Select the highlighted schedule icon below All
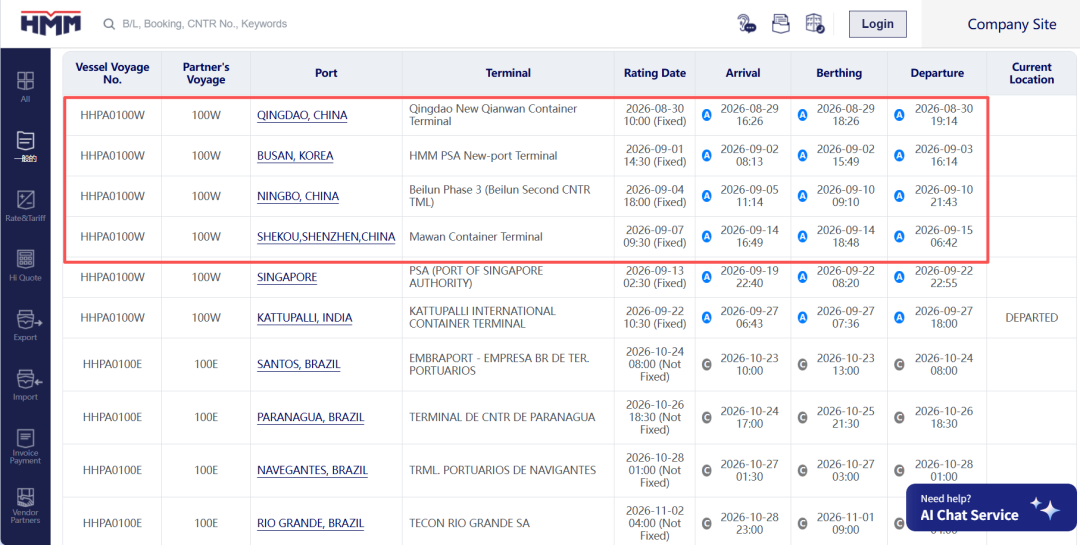 click(x=25, y=146)
